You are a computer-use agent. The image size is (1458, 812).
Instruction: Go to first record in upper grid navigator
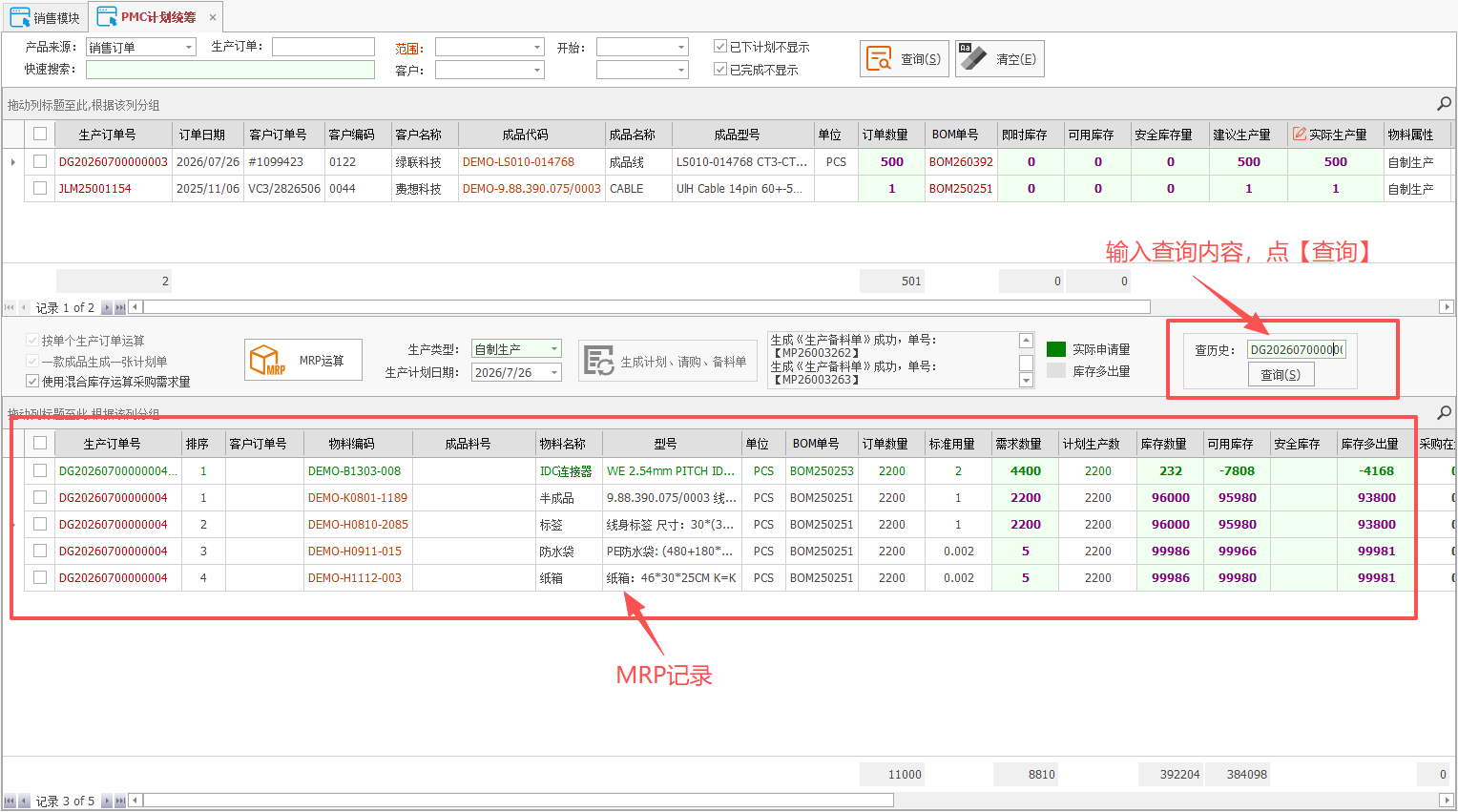(x=10, y=307)
